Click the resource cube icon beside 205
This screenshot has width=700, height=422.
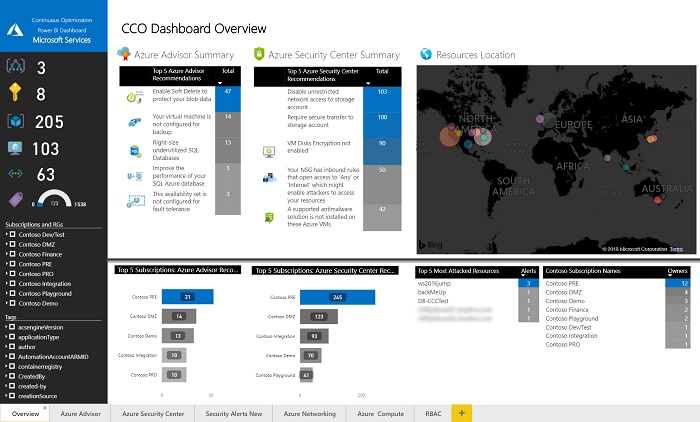coord(16,121)
